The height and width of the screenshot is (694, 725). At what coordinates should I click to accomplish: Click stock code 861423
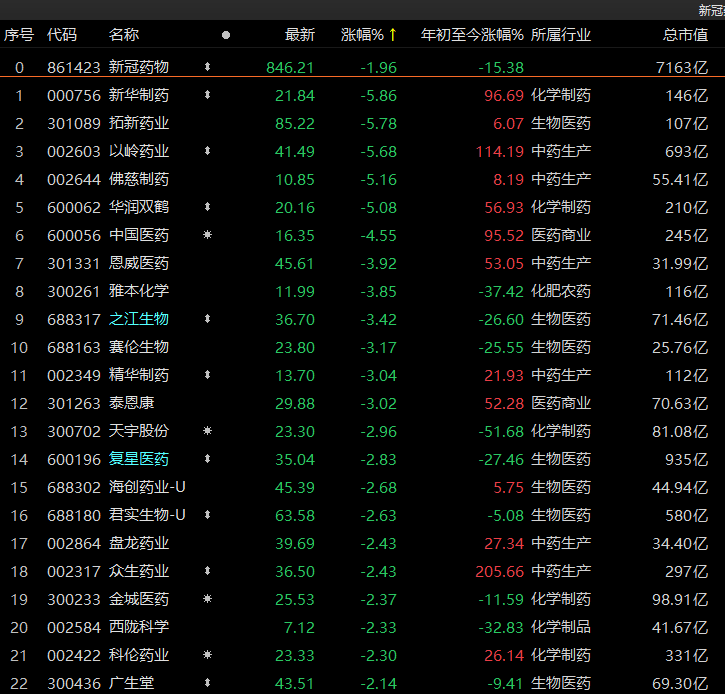tap(74, 68)
